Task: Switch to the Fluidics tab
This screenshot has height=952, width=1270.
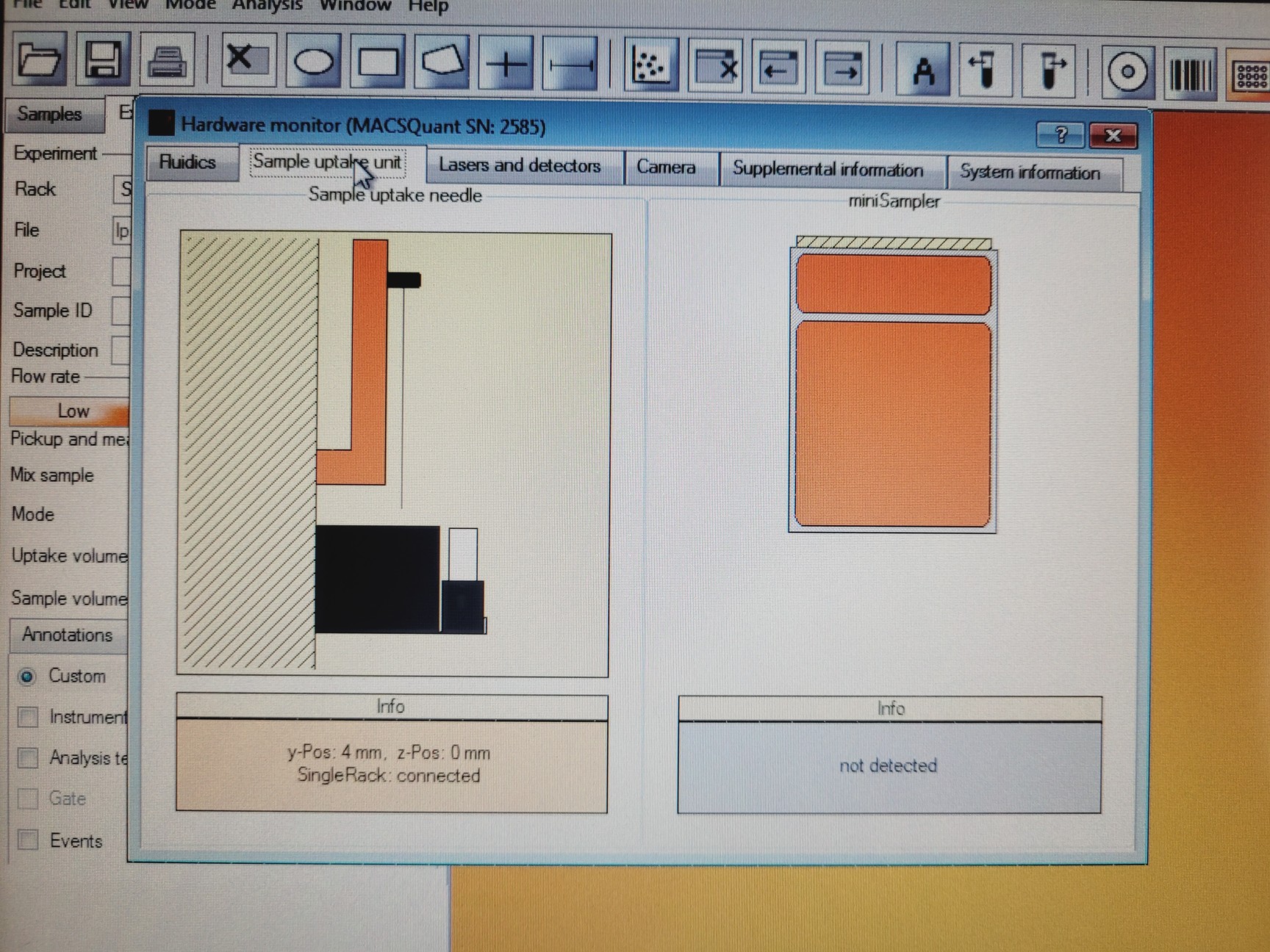Action: tap(188, 162)
